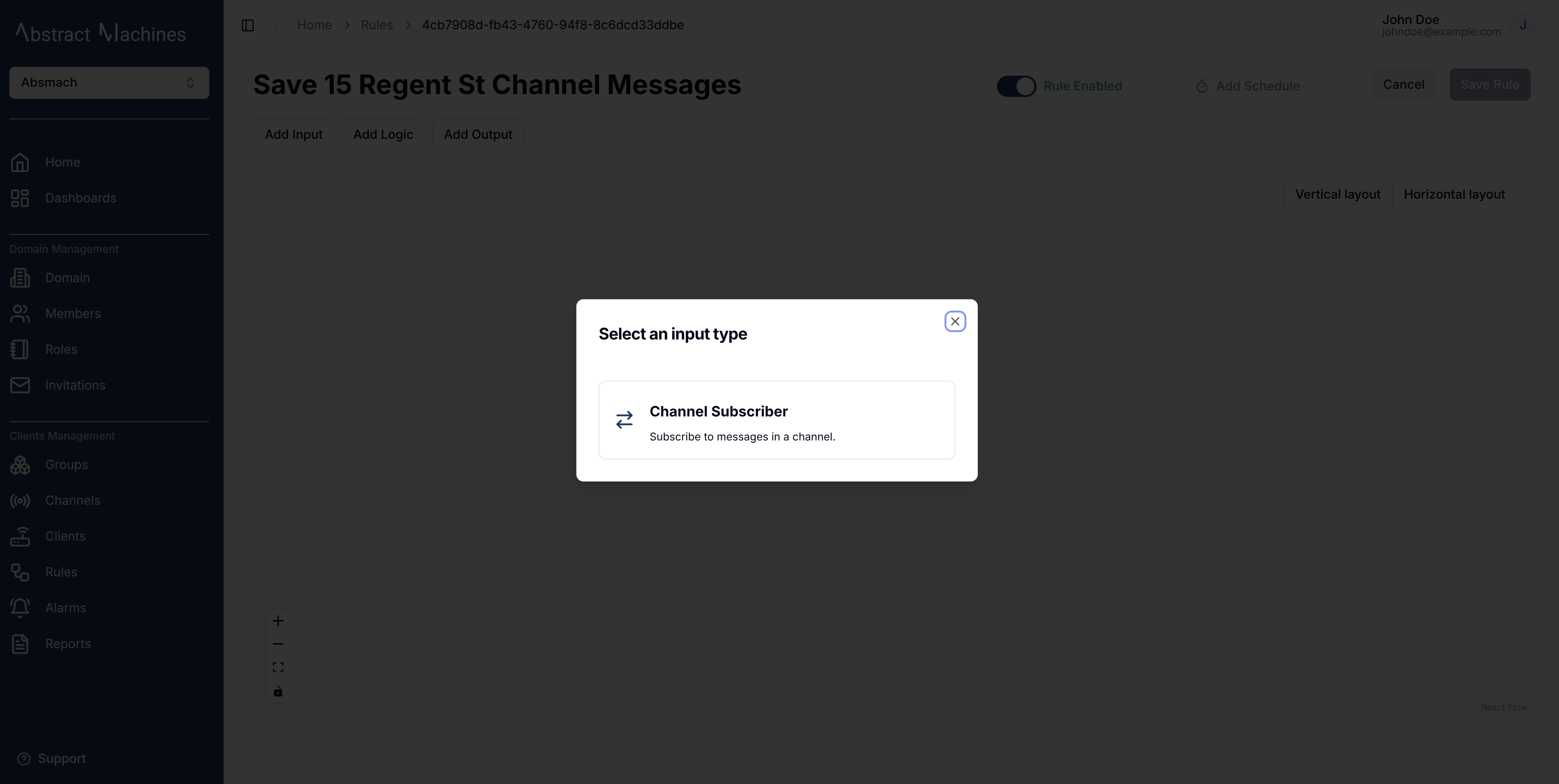Click the Add Input button
This screenshot has height=784, width=1559.
point(294,134)
